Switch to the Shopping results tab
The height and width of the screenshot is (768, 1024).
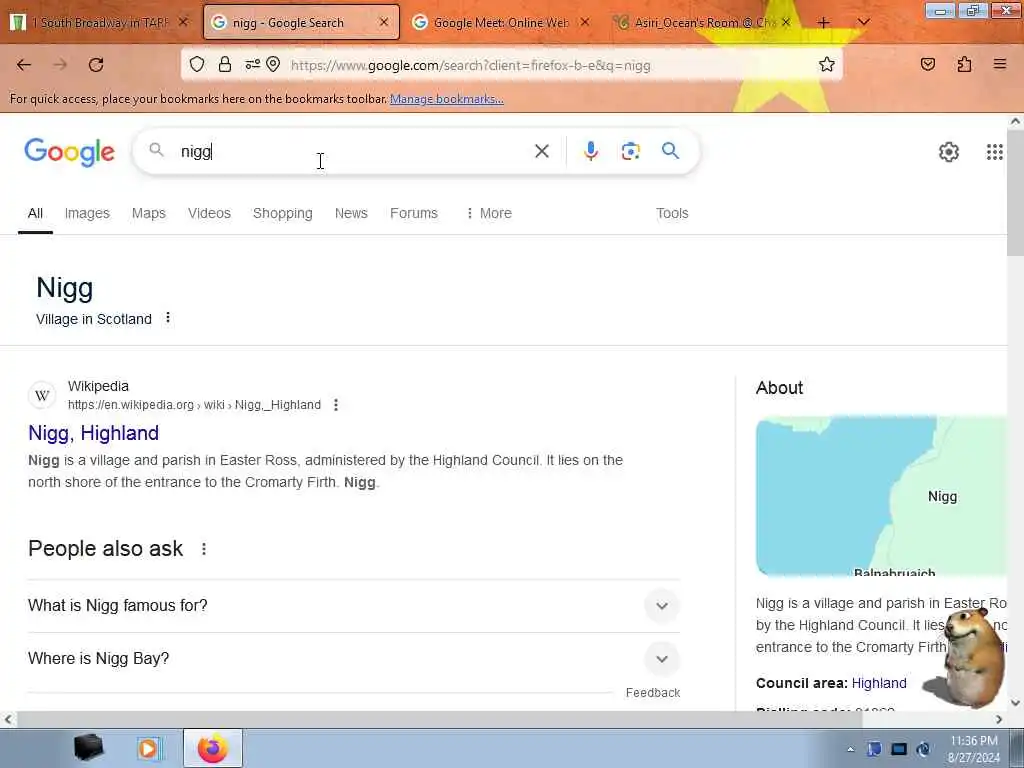click(282, 214)
